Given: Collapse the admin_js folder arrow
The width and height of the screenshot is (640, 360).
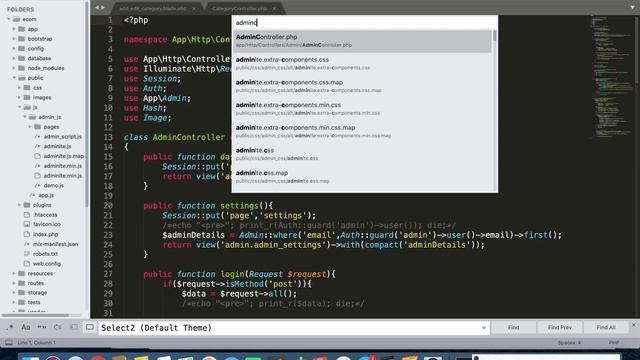Looking at the screenshot, I should [24, 117].
